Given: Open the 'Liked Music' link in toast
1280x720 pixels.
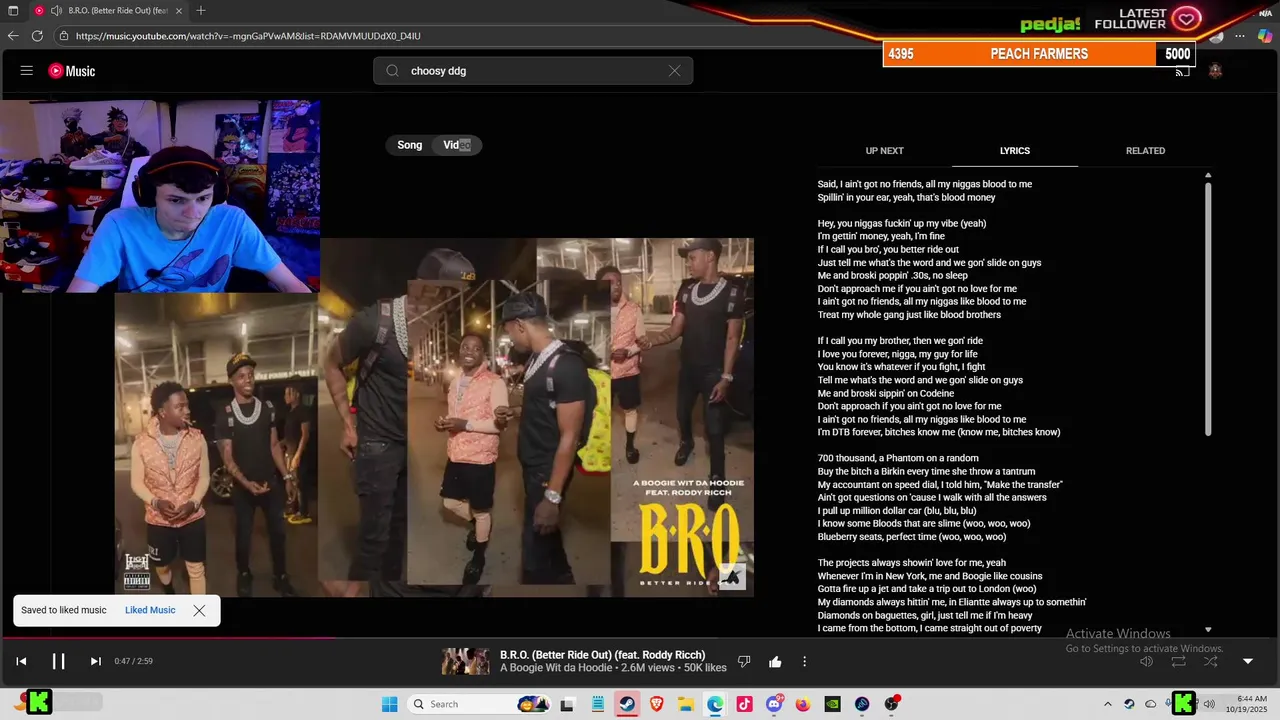Looking at the screenshot, I should 150,610.
